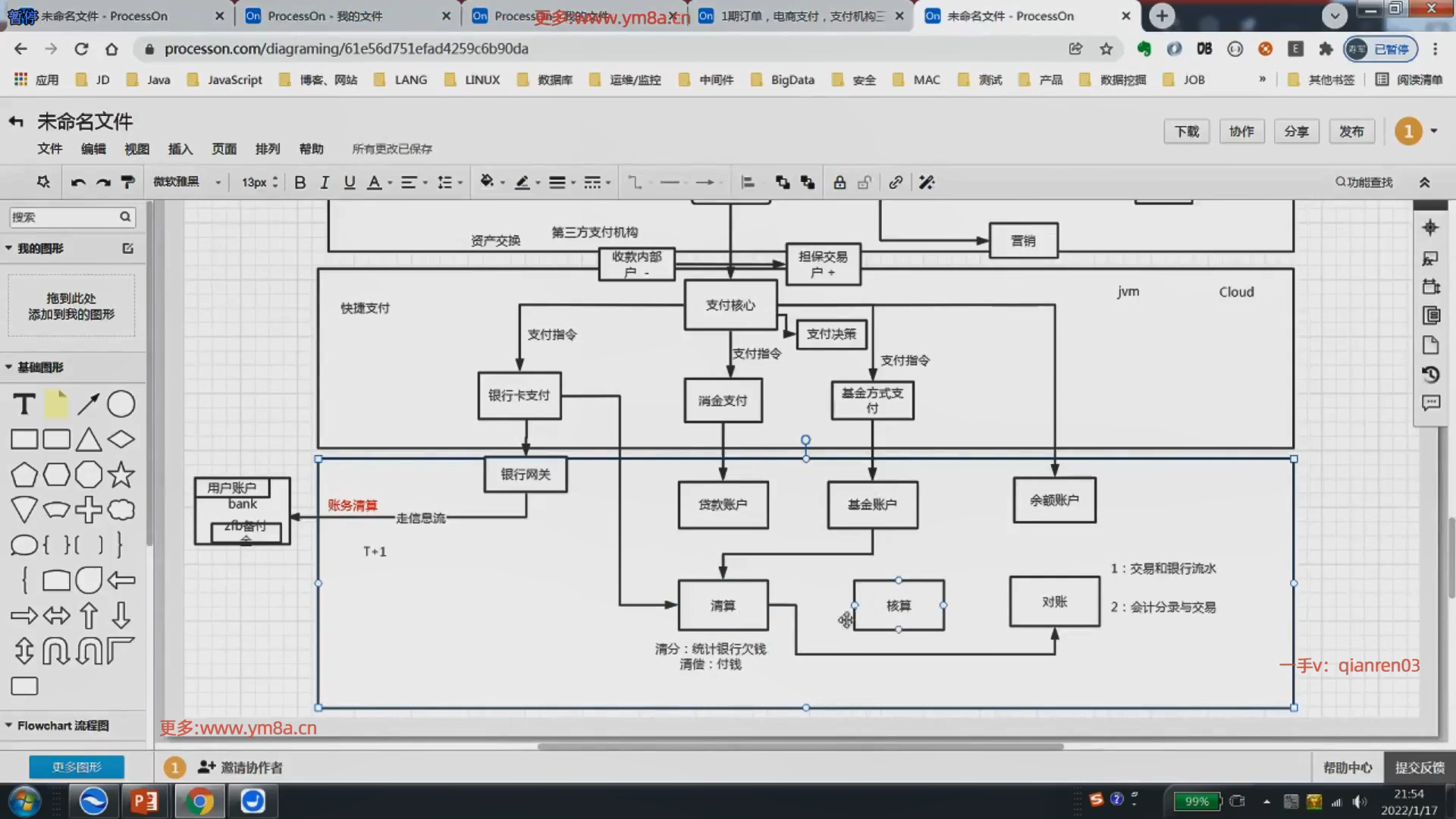This screenshot has width=1456, height=819.
Task: Open the fill color bucket picker
Action: pos(487,182)
